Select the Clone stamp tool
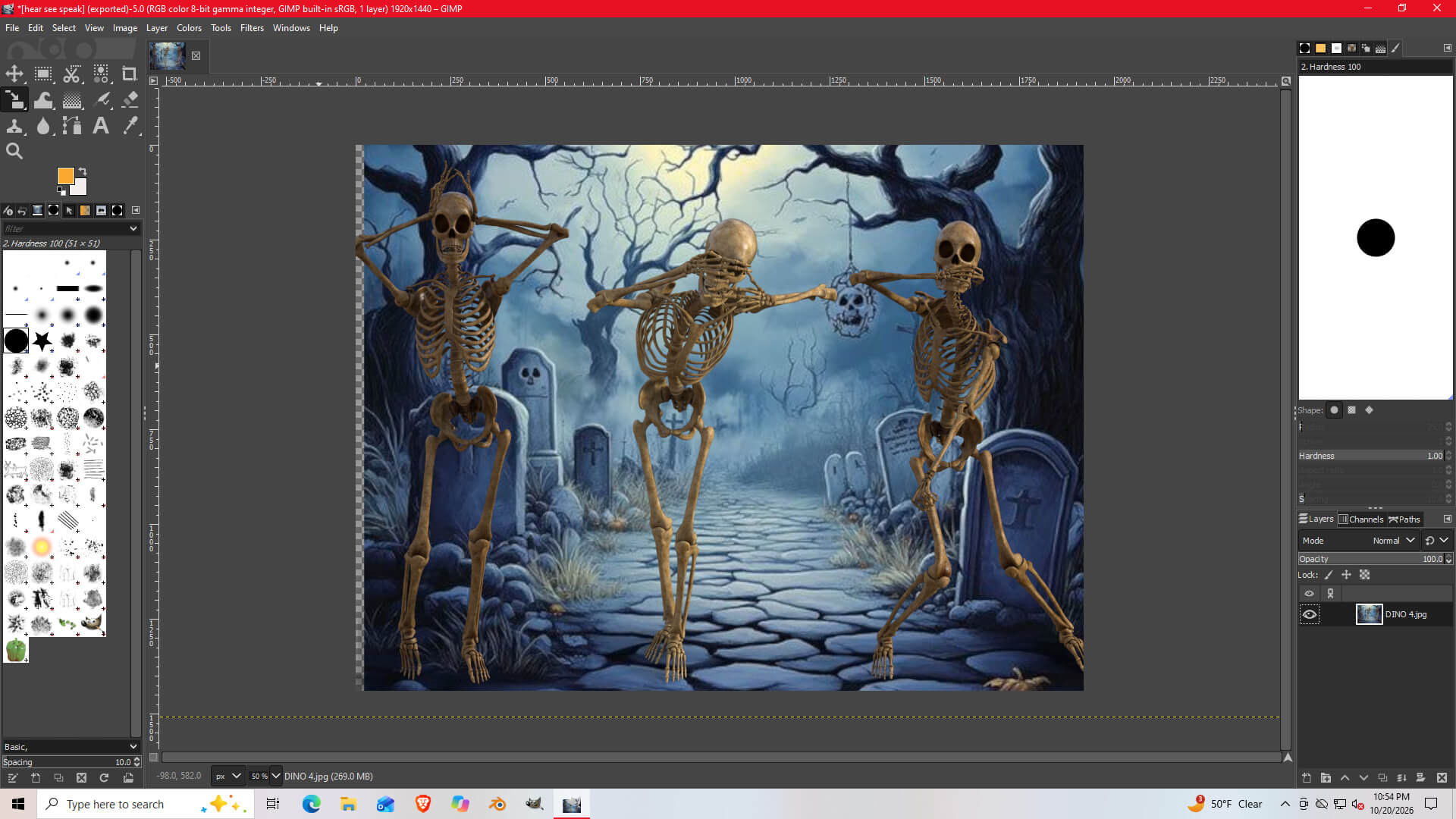Screen dimensions: 1456x819 point(14,126)
